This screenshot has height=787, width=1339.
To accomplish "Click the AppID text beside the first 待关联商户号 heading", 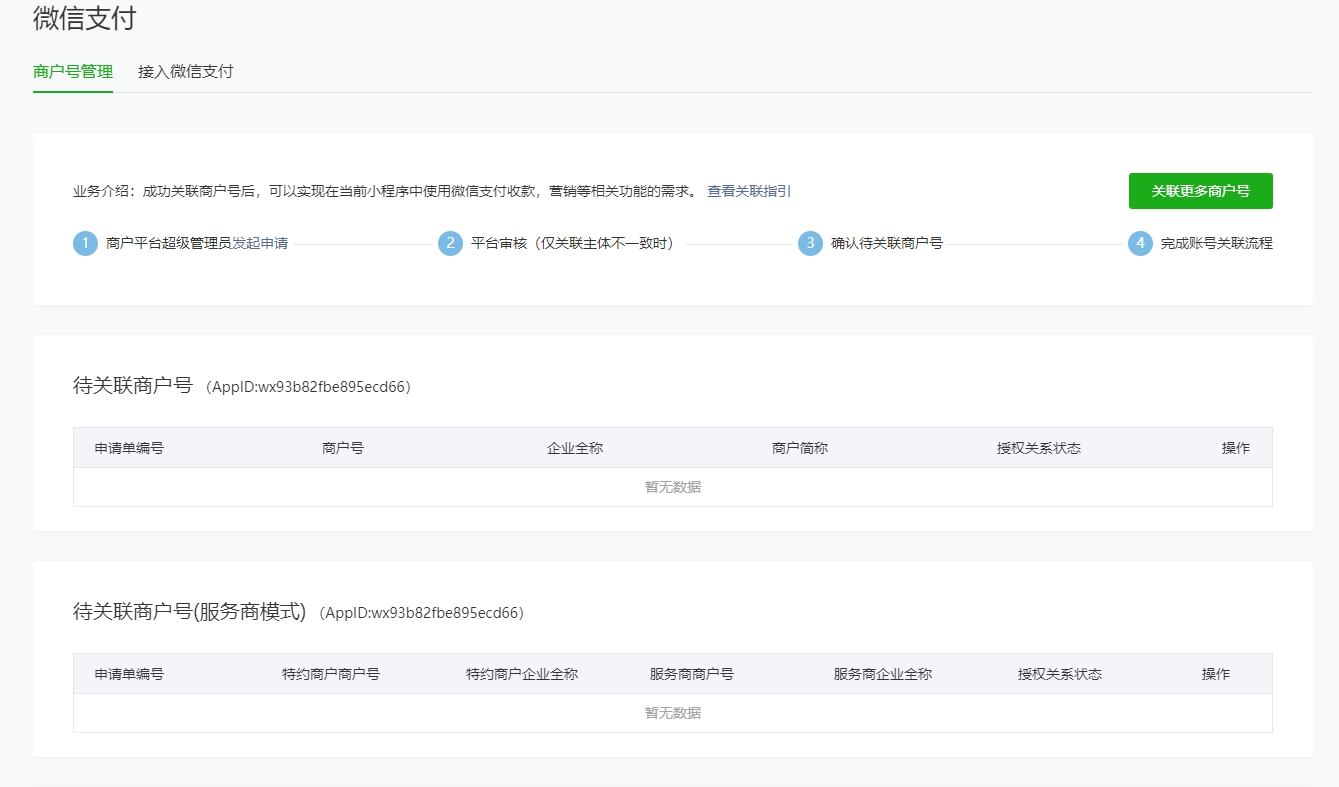I will pyautogui.click(x=308, y=387).
